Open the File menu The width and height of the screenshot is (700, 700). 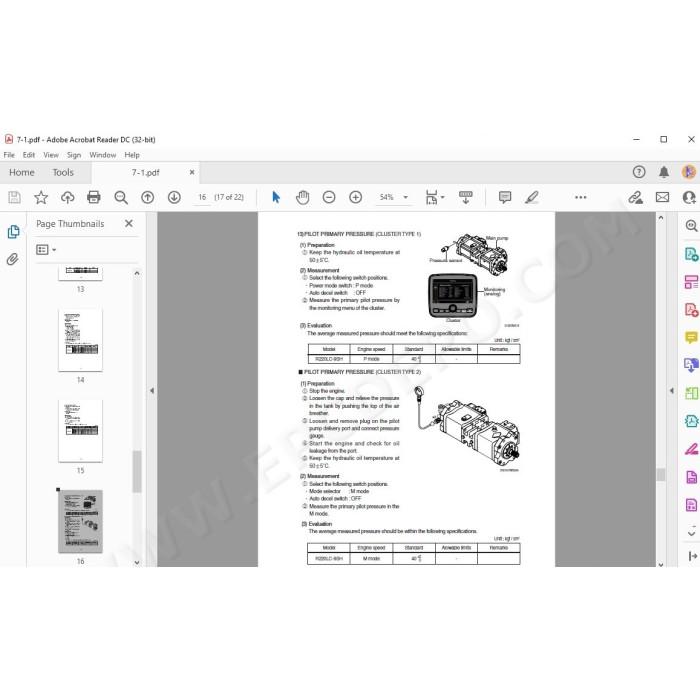(x=9, y=155)
